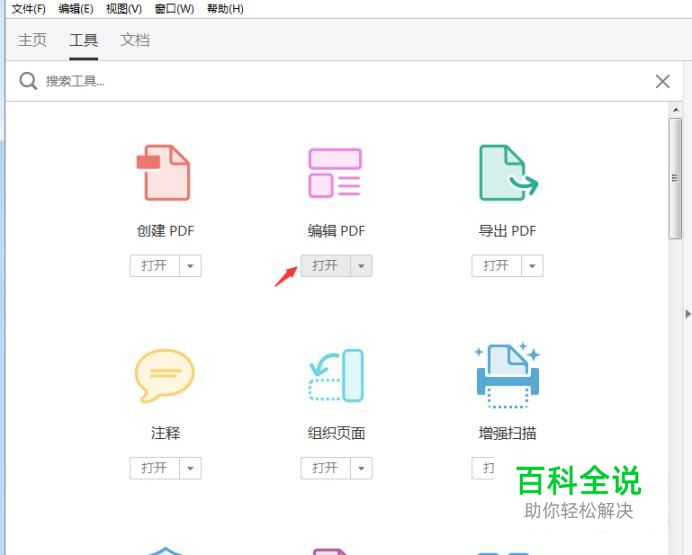
Task: Open the 注释 tool with 打开
Action: (x=154, y=468)
